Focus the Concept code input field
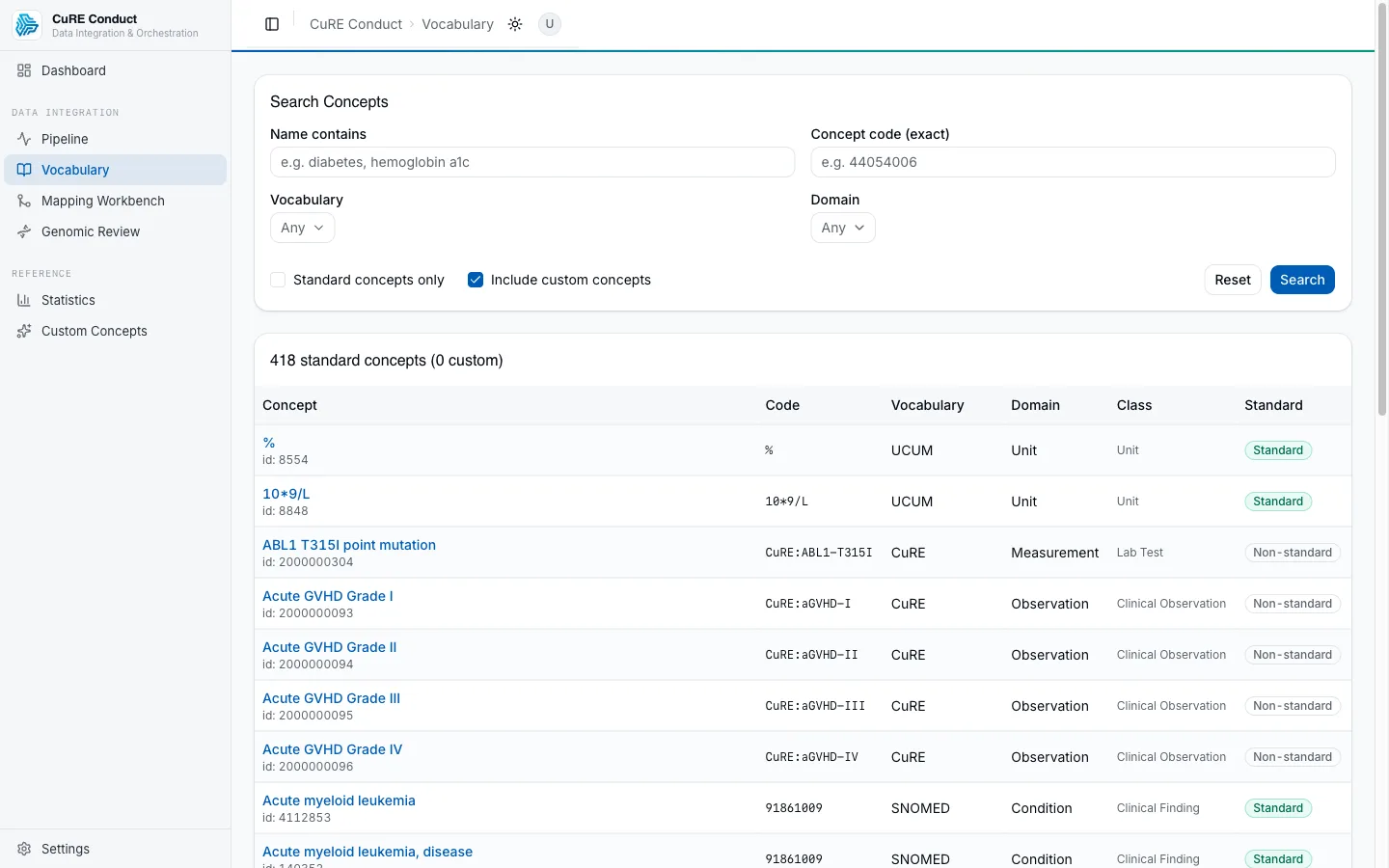Image resolution: width=1389 pixels, height=868 pixels. [x=1073, y=162]
